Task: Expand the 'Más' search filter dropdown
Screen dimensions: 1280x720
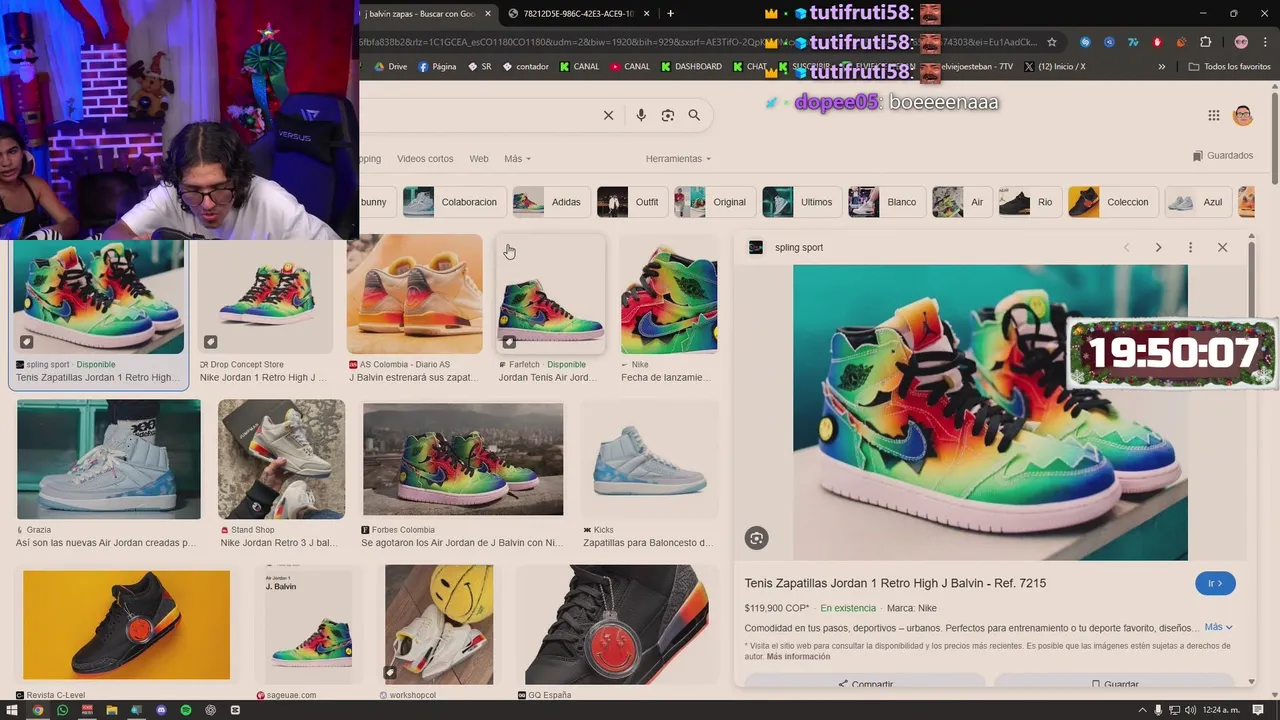Action: coord(517,159)
